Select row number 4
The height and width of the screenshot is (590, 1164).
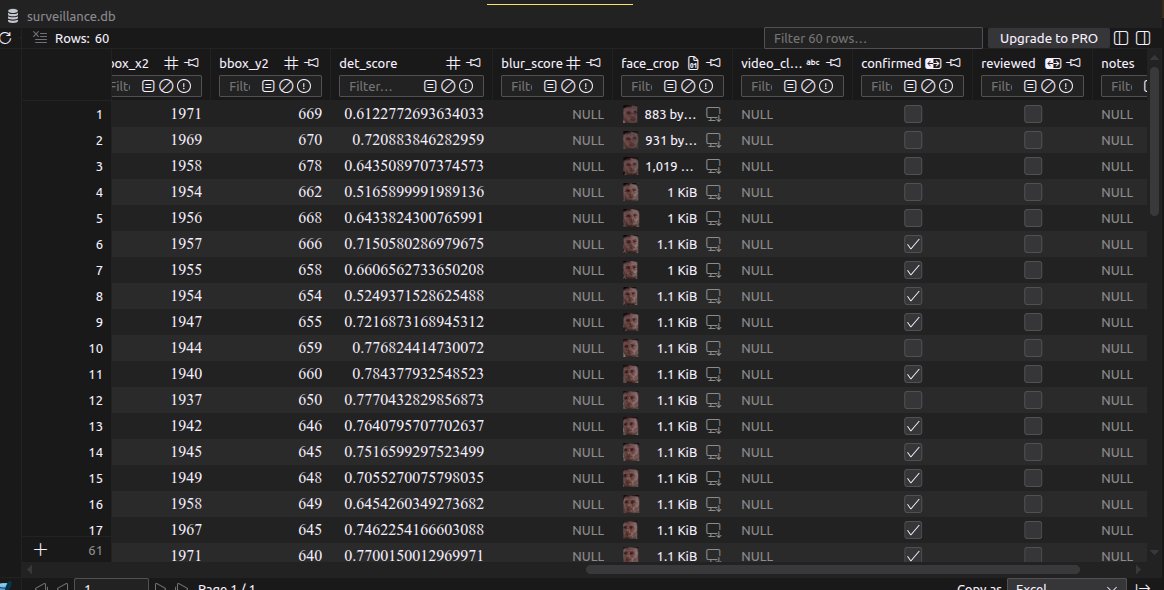click(99, 192)
